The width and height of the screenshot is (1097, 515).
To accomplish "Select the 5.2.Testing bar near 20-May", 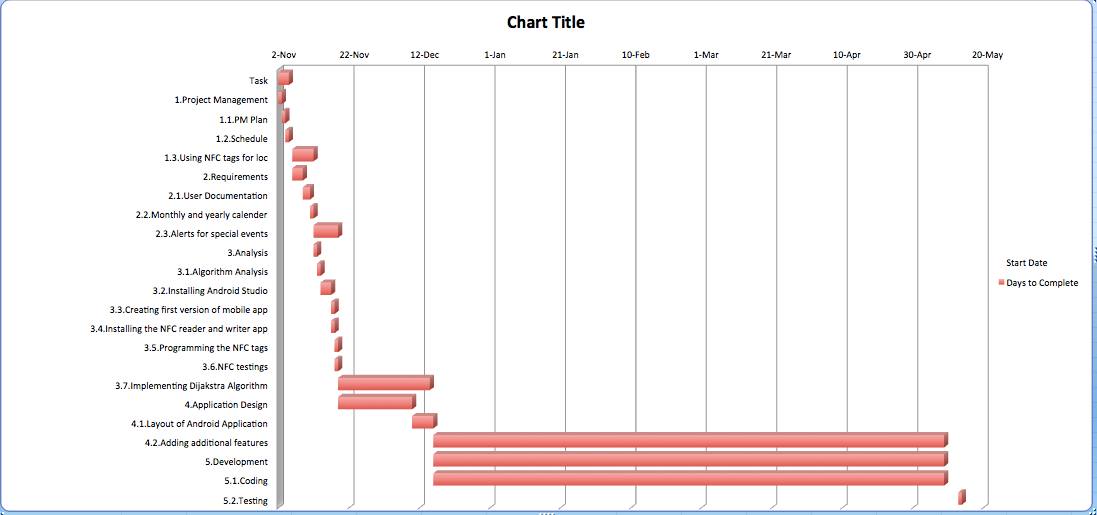I will (961, 497).
